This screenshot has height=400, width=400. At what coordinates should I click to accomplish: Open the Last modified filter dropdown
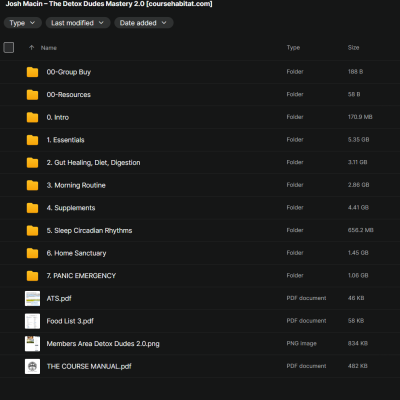point(78,23)
